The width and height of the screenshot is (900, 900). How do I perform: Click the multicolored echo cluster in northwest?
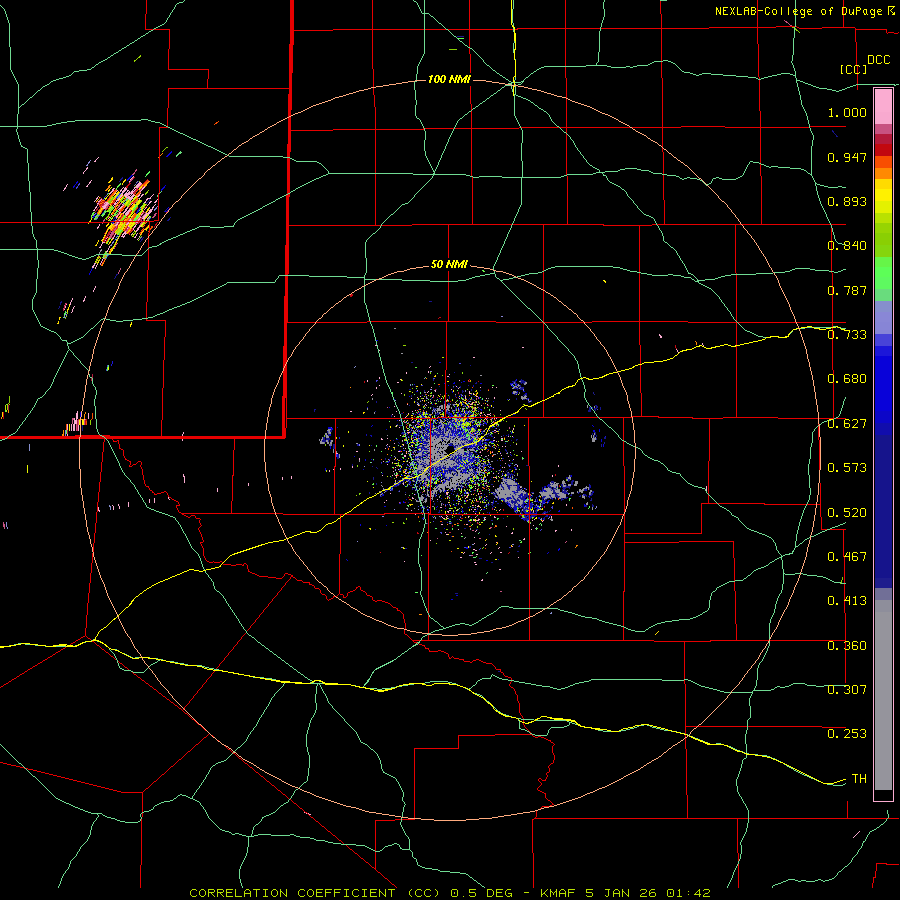coord(124,214)
